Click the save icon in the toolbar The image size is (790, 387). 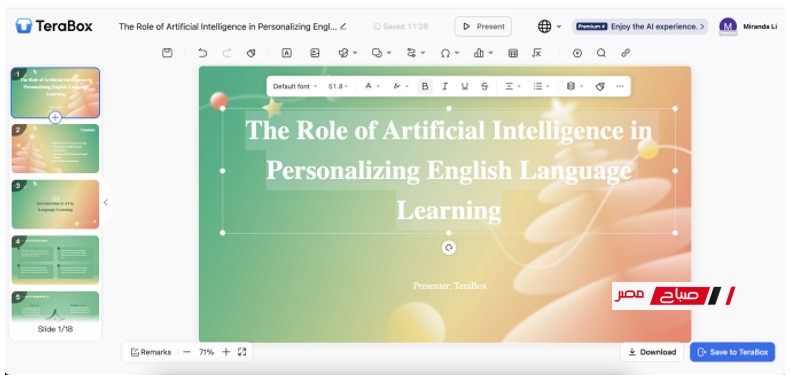click(167, 53)
